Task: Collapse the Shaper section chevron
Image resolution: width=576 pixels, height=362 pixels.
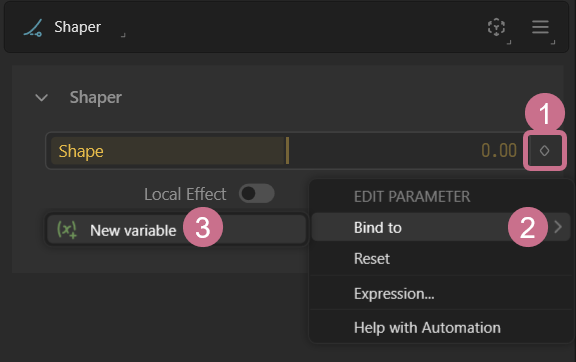Action: click(x=41, y=97)
